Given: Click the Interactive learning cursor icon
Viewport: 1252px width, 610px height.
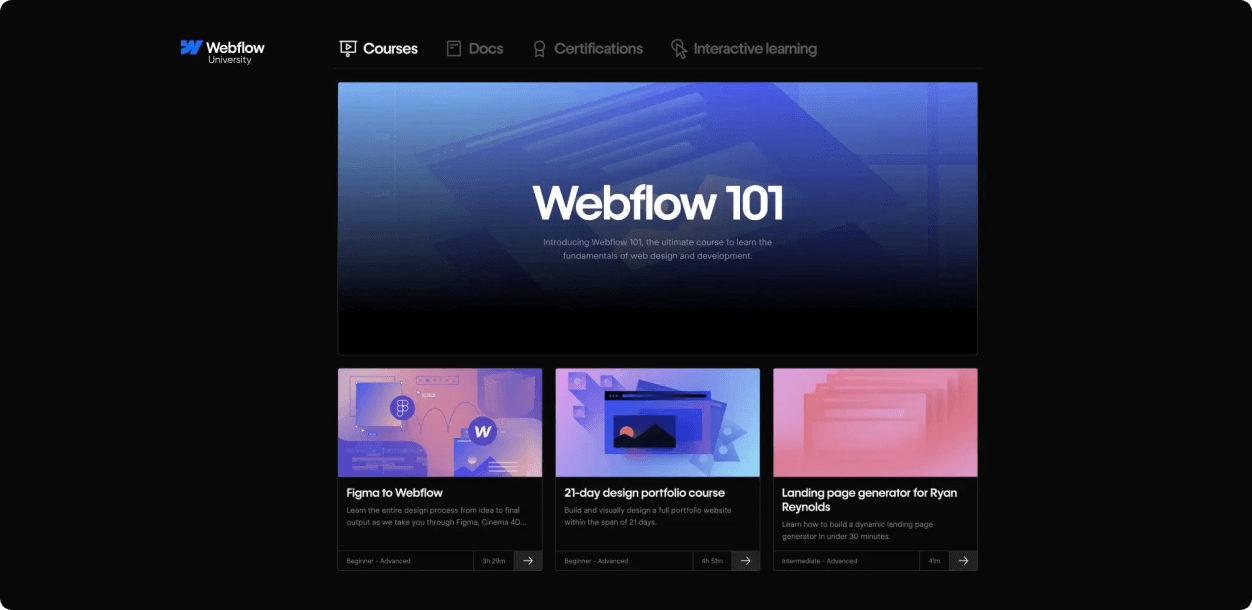Looking at the screenshot, I should 679,49.
